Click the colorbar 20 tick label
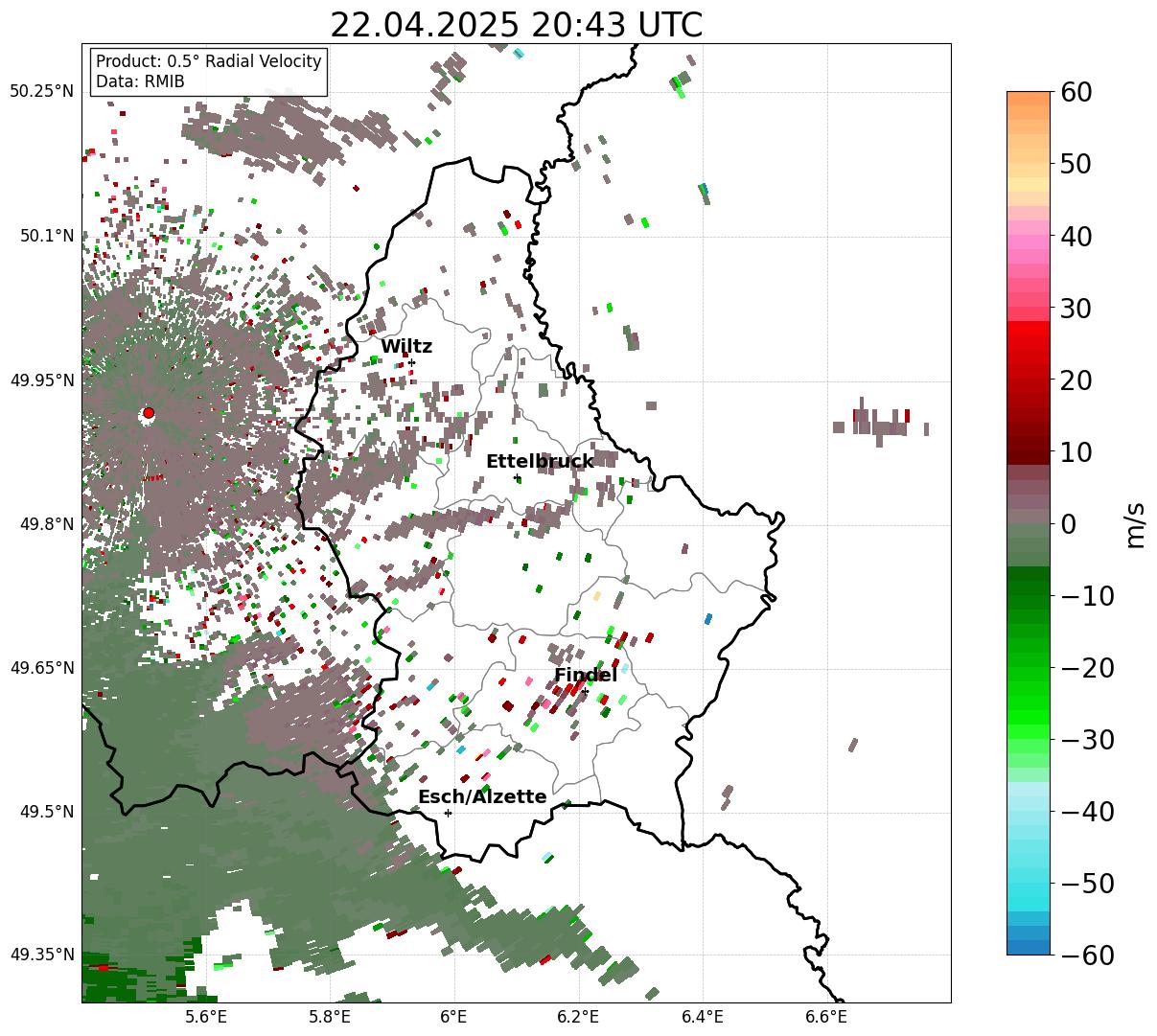 [x=1076, y=380]
